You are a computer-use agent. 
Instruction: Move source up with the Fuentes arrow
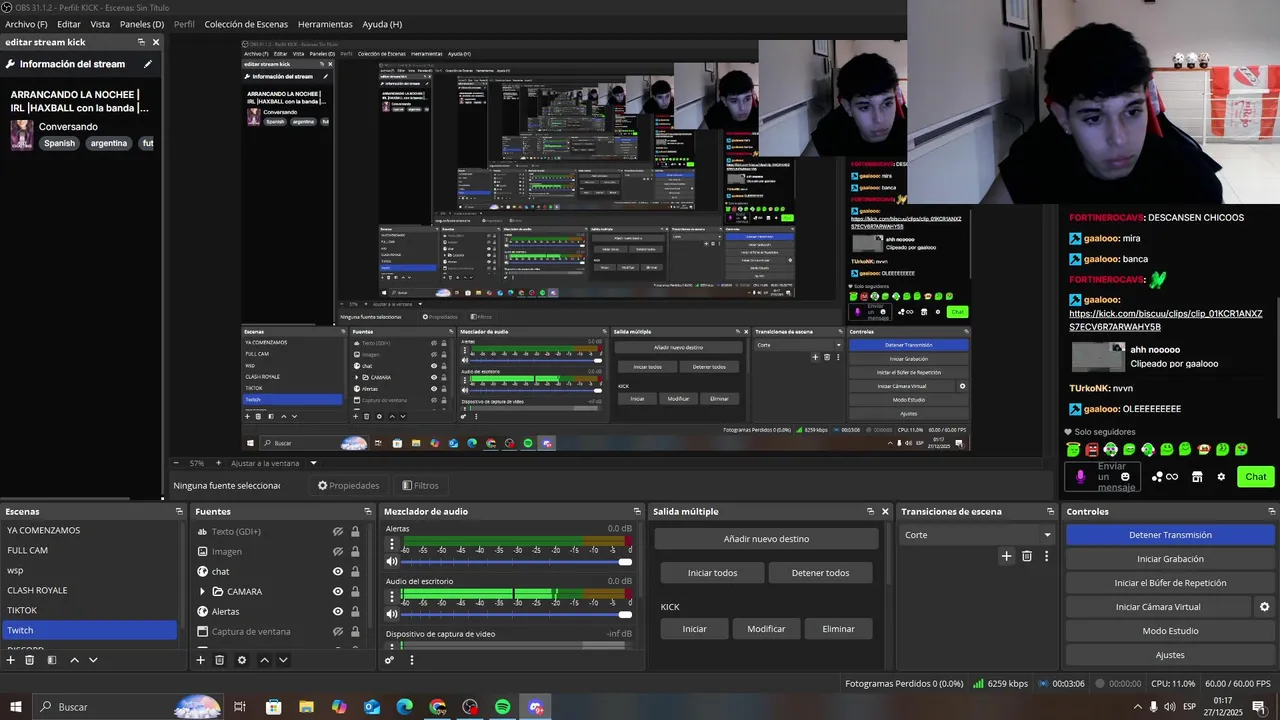264,660
